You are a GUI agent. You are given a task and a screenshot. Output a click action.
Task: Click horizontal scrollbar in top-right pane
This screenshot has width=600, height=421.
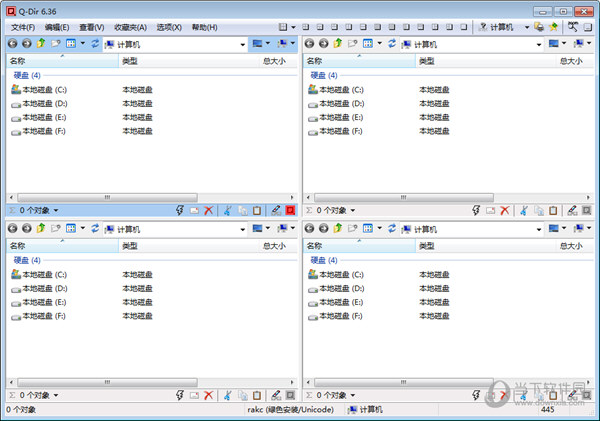(x=404, y=197)
